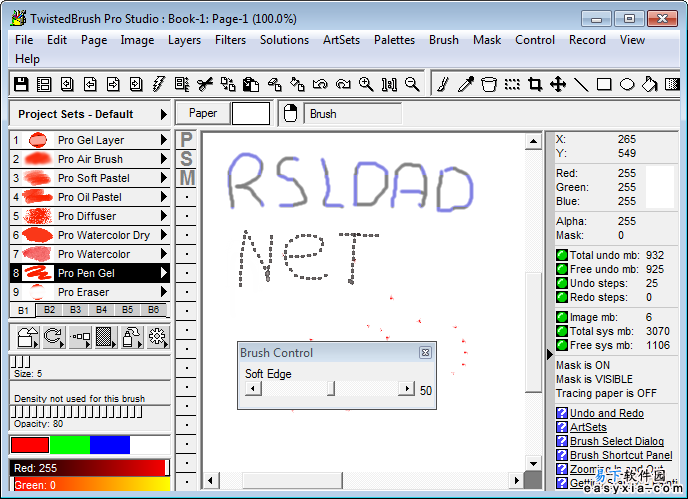
Task: Expand Project Sets - Default arrow
Action: tap(163, 114)
